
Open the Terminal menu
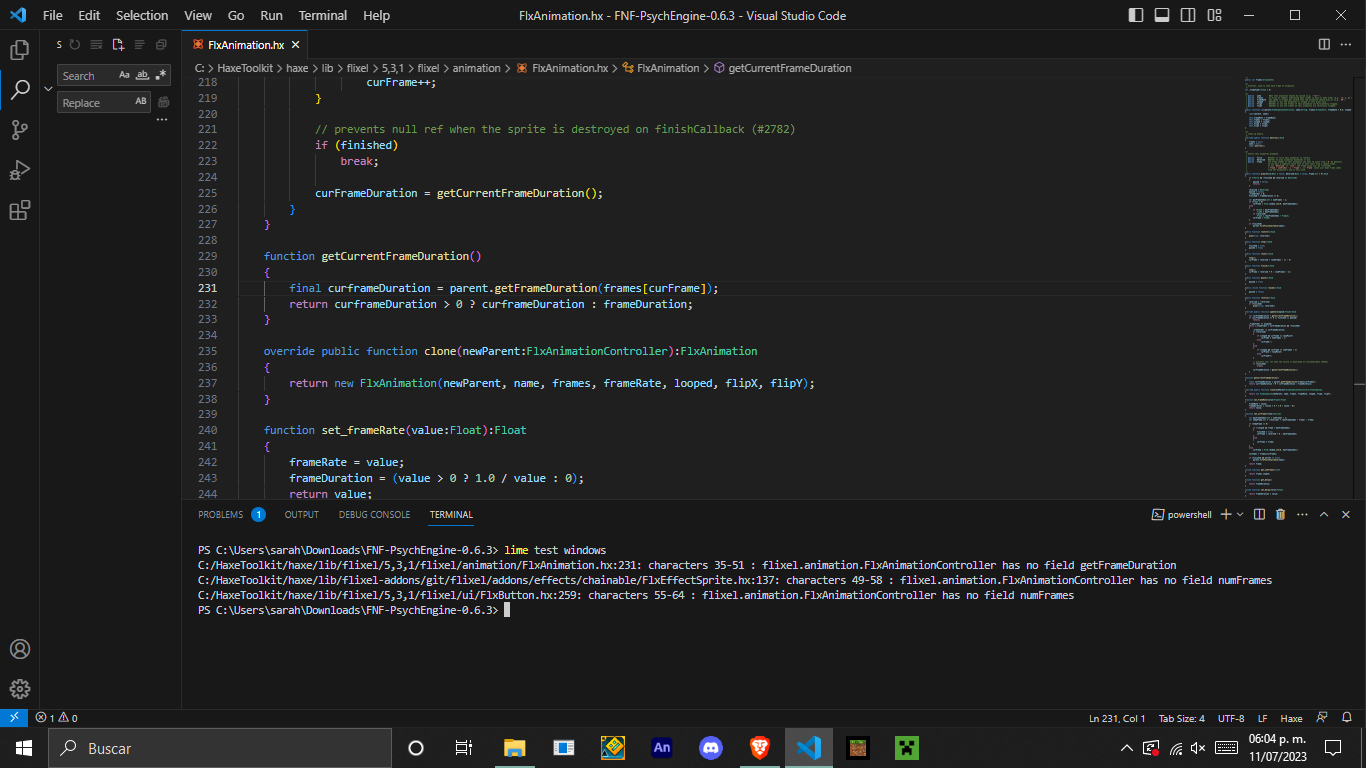(x=322, y=15)
